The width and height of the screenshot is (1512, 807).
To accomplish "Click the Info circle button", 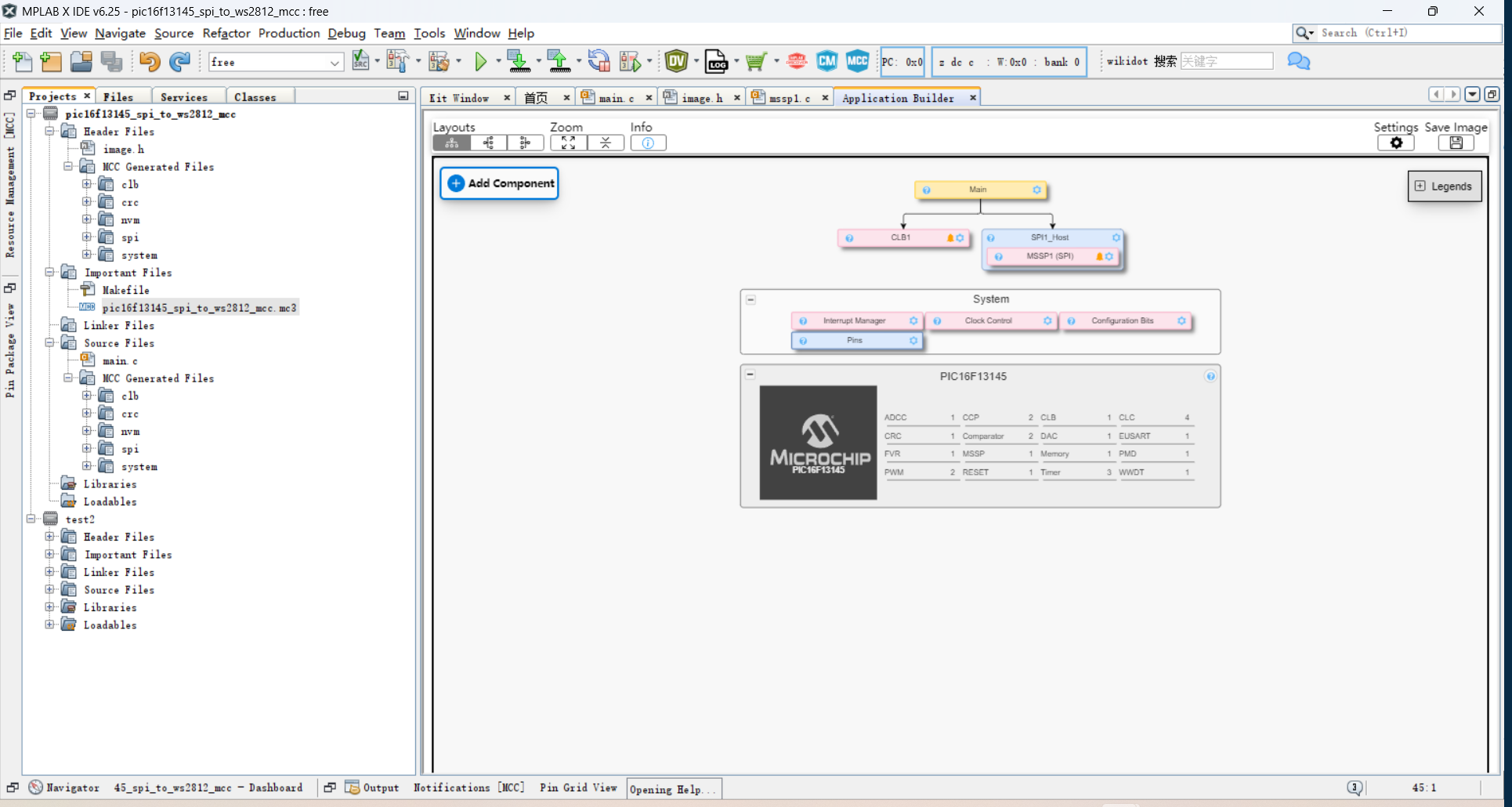I will (x=648, y=143).
